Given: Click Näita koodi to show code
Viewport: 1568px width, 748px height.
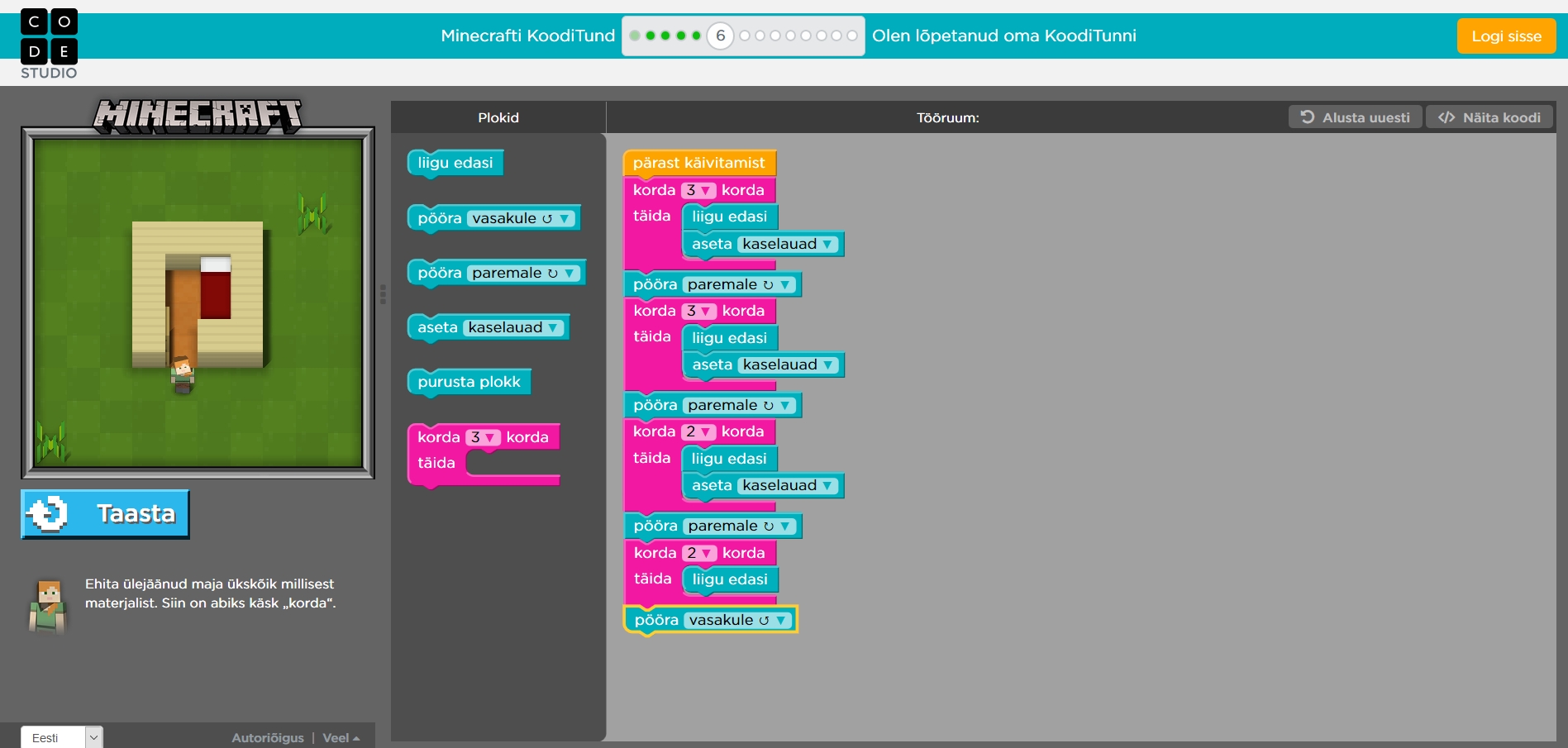Looking at the screenshot, I should pos(1489,117).
